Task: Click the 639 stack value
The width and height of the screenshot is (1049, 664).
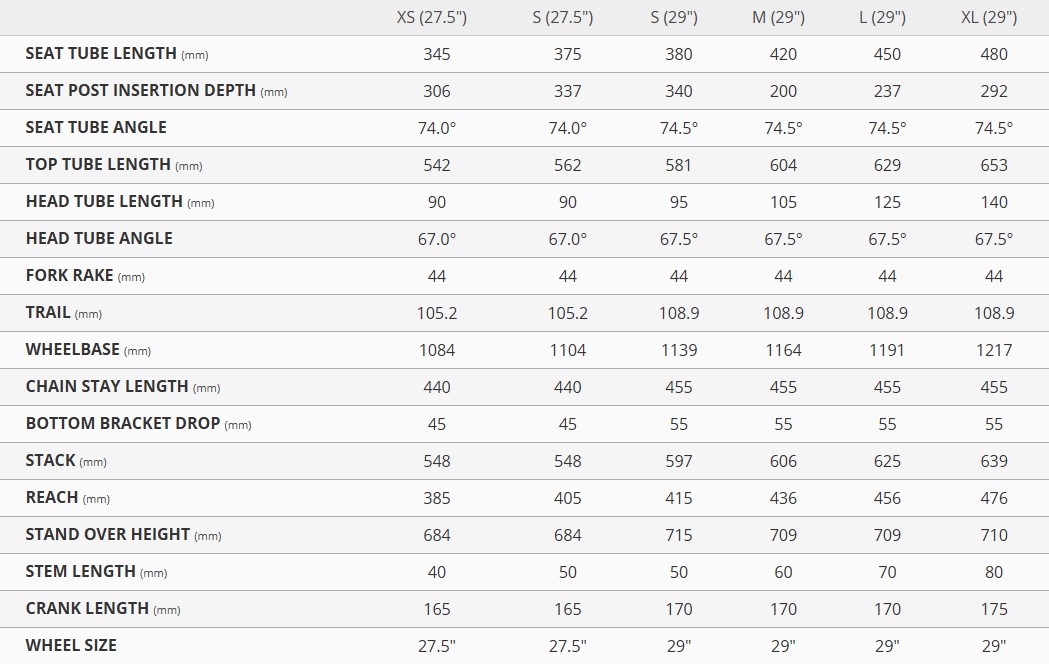Action: coord(994,461)
